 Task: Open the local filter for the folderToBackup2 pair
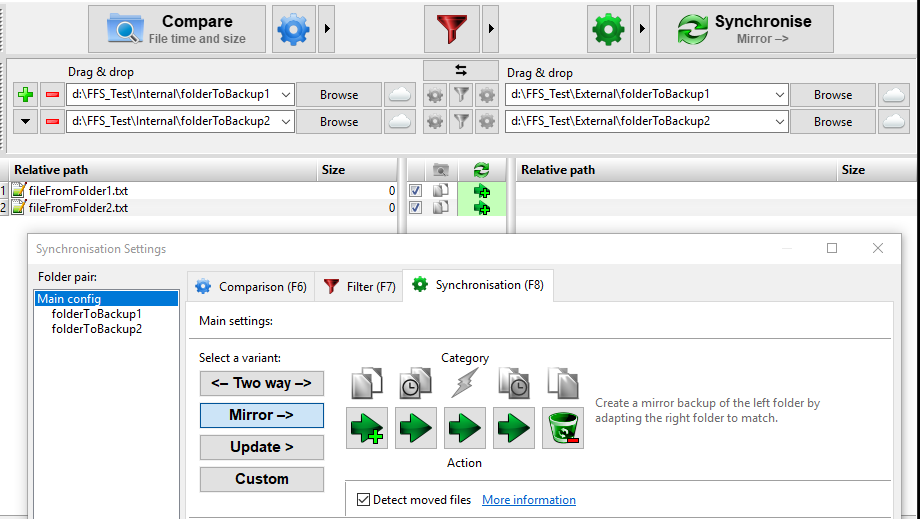461,121
